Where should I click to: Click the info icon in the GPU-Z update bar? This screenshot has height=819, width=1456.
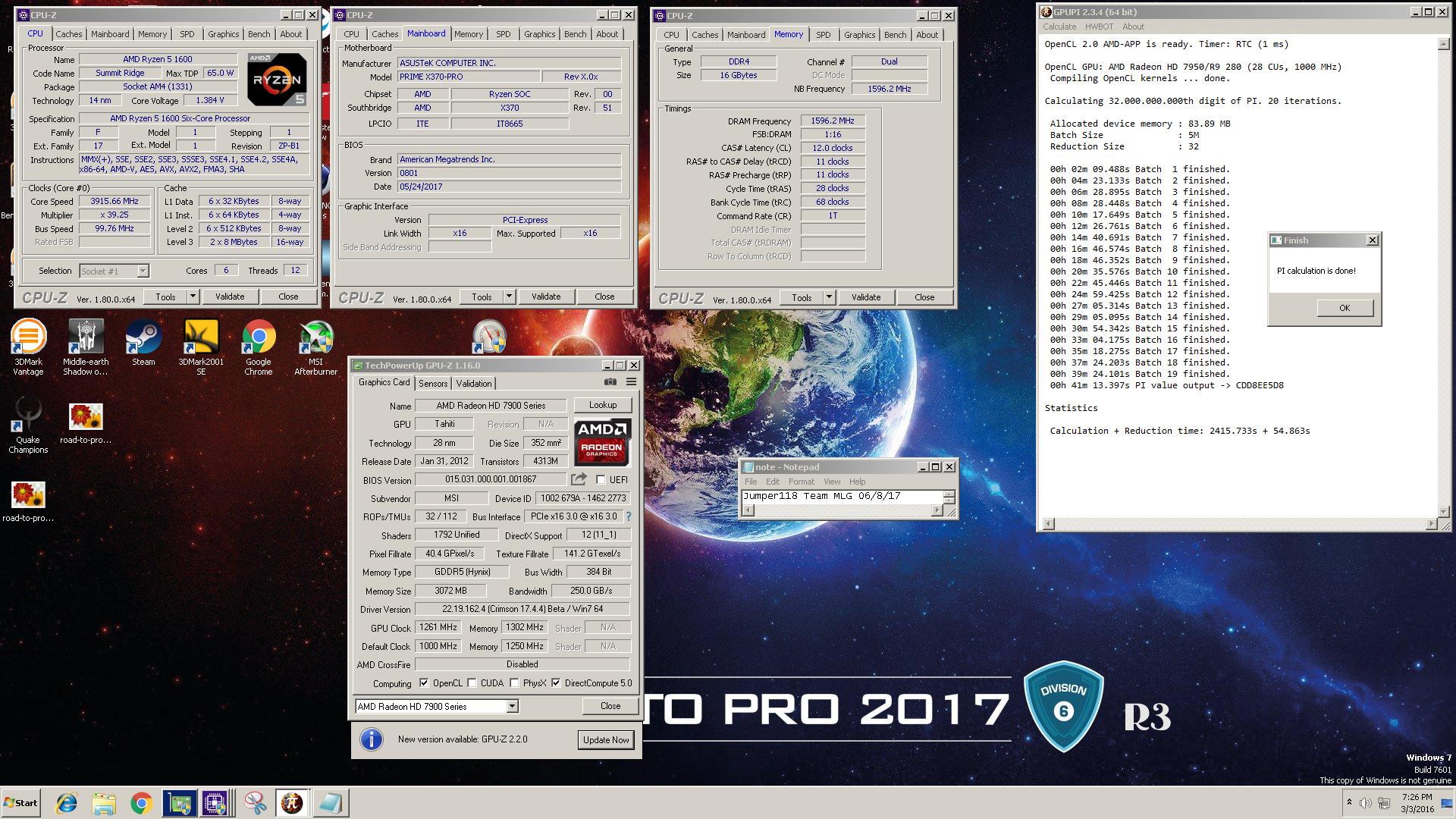tap(371, 739)
